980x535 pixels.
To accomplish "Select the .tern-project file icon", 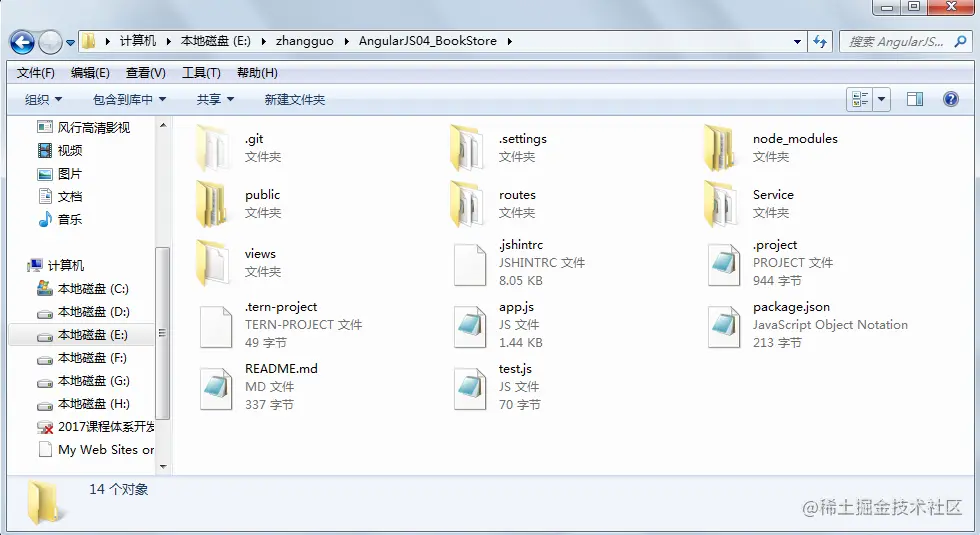I will (216, 326).
